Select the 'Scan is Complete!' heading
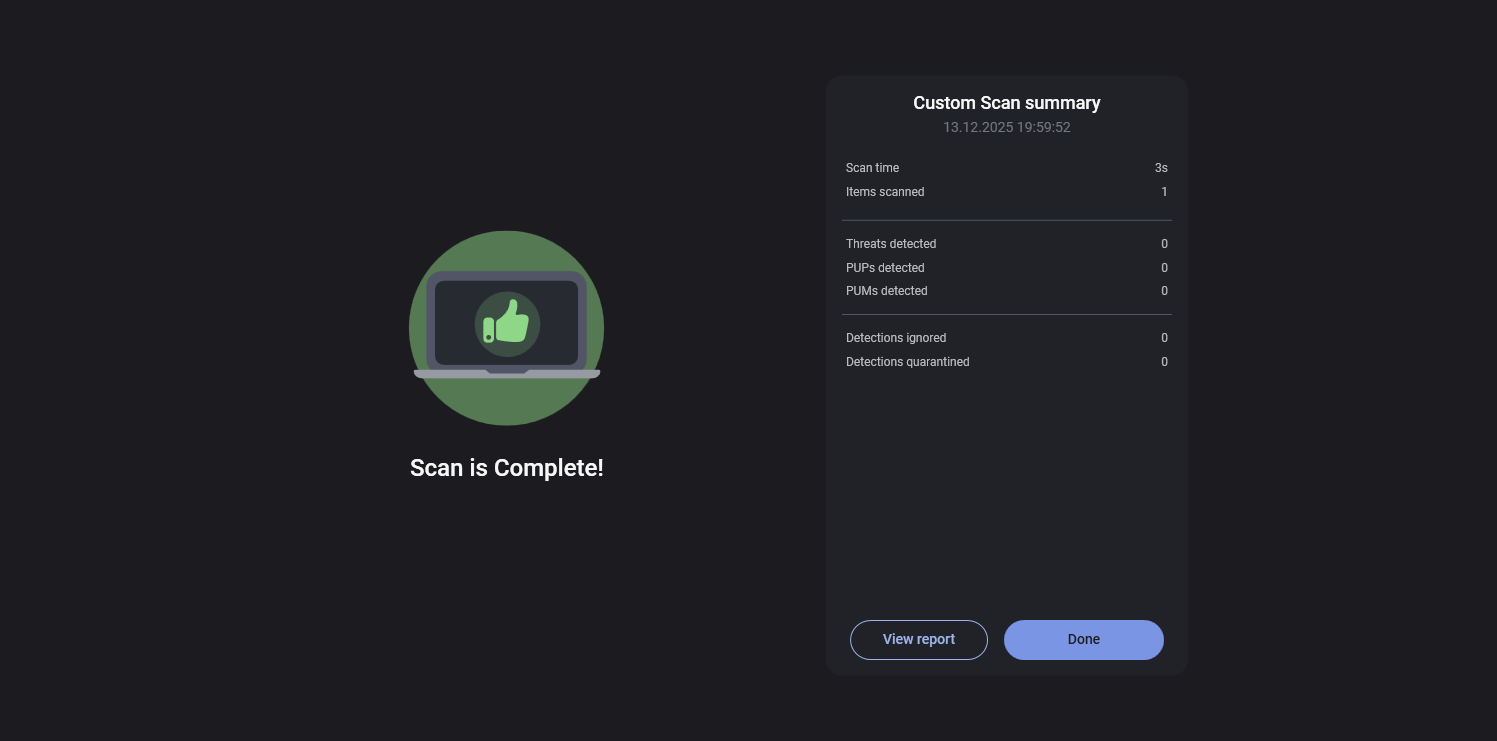The height and width of the screenshot is (741, 1497). [x=507, y=468]
